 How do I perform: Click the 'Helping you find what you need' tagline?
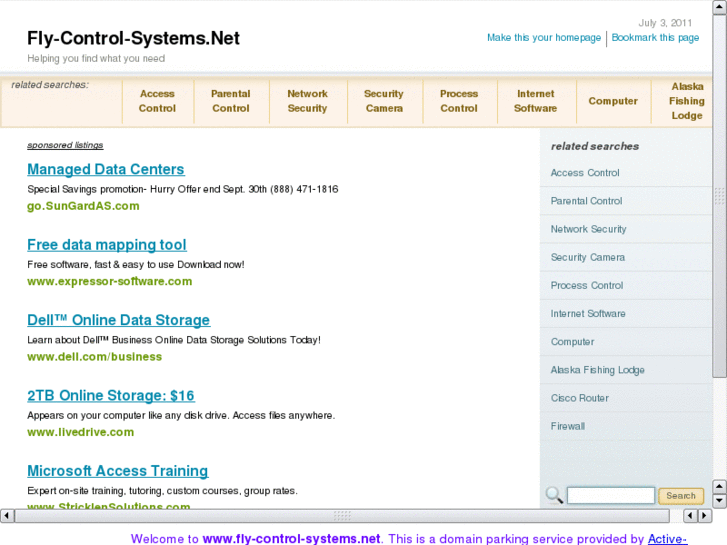tap(96, 58)
